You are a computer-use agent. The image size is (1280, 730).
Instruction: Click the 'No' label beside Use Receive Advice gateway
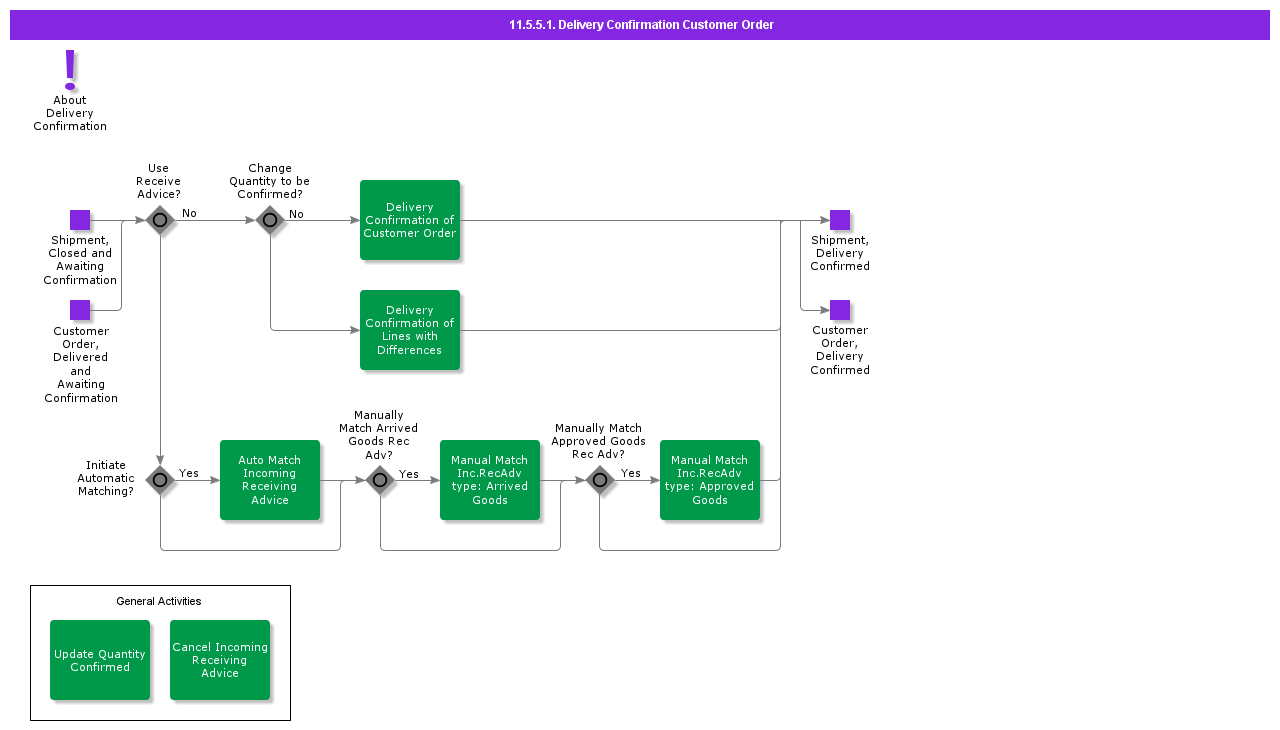pos(189,213)
